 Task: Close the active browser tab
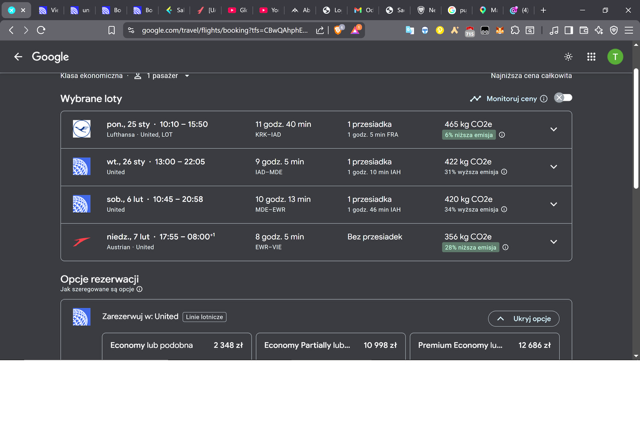pyautogui.click(x=23, y=10)
